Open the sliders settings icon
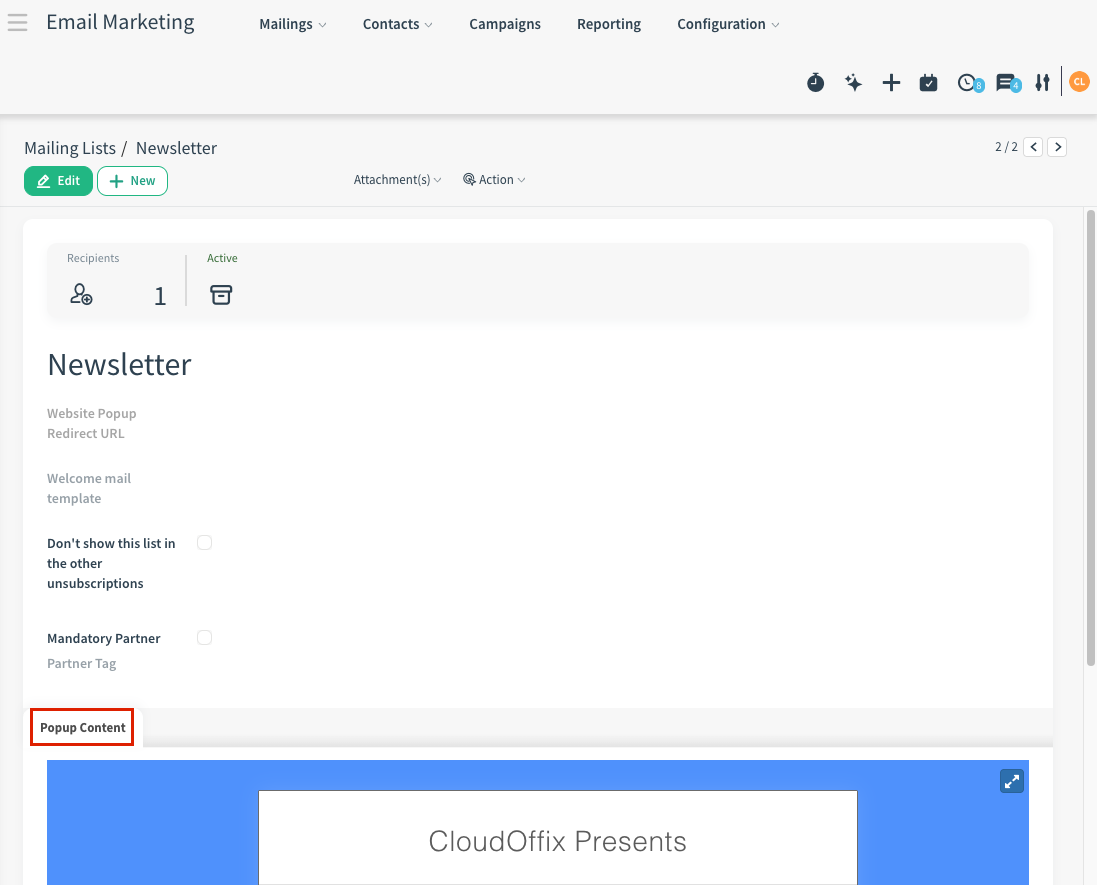Screen dimensions: 1097x885 pyautogui.click(x=1042, y=83)
